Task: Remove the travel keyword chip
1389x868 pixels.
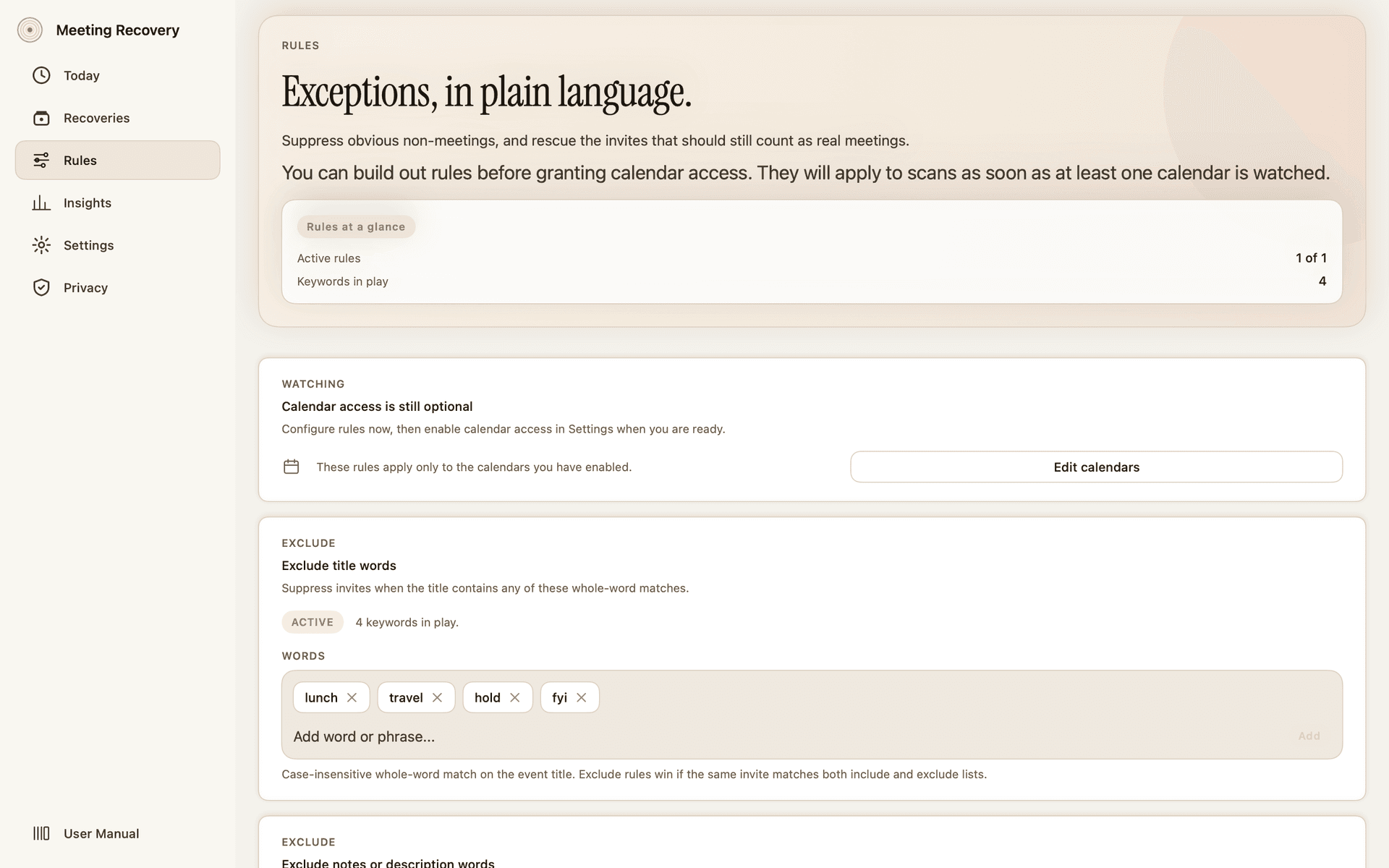Action: (437, 697)
